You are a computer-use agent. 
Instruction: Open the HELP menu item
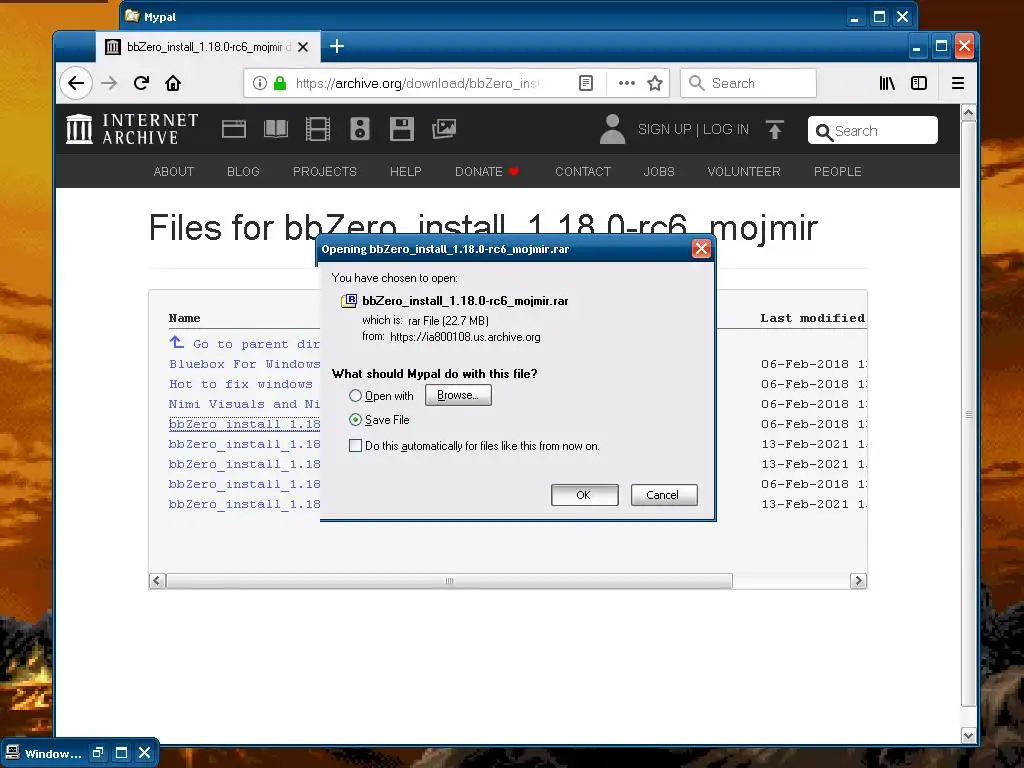point(406,171)
